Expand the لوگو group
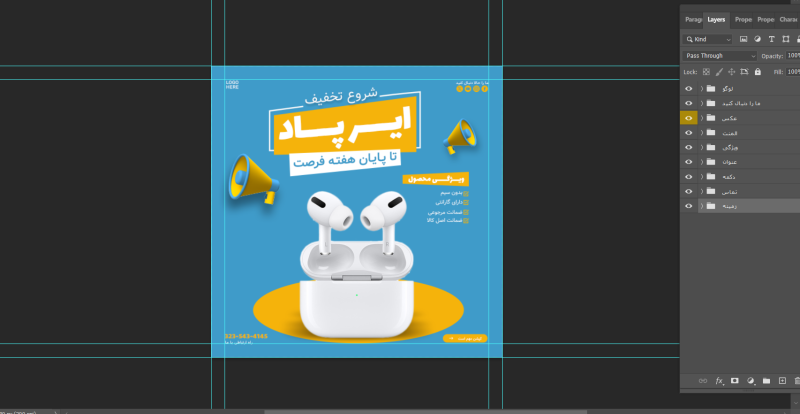 [x=702, y=89]
